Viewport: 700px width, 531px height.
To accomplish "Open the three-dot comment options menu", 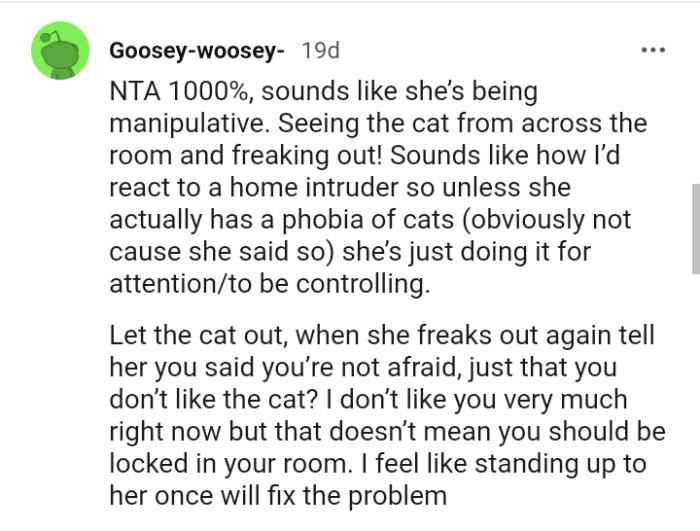I will point(654,49).
